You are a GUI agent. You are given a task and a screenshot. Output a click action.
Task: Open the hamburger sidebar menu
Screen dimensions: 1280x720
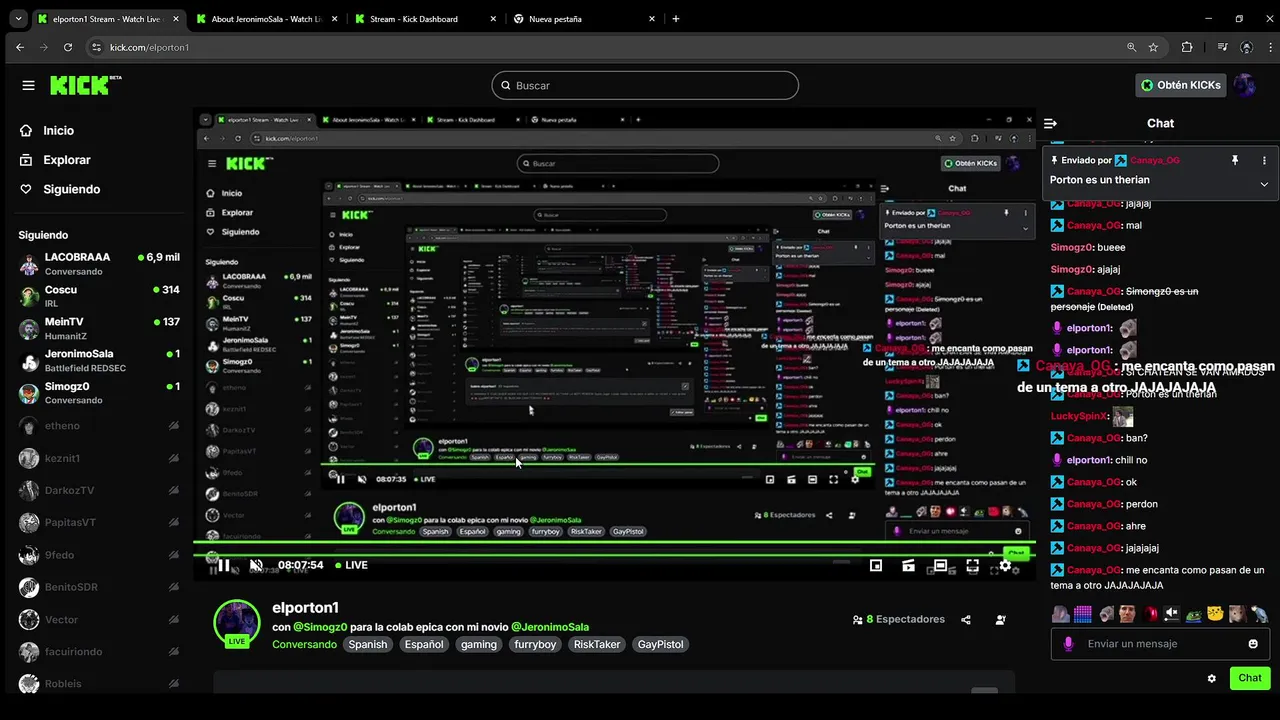tap(28, 85)
